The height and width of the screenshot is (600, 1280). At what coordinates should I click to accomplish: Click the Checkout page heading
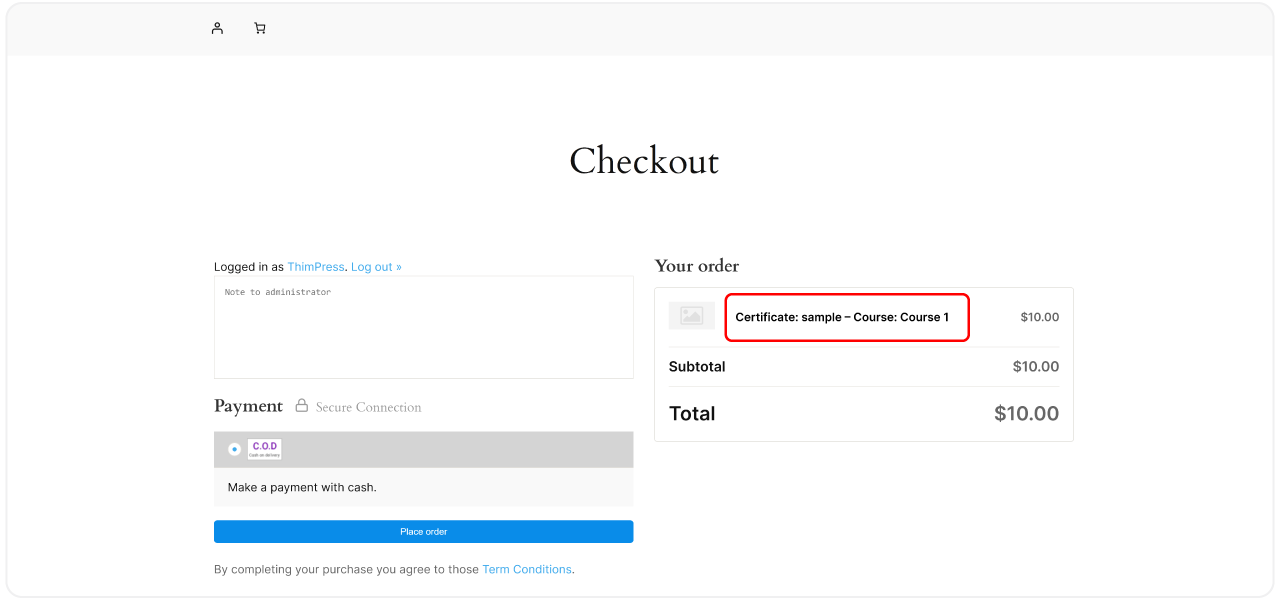coord(644,161)
